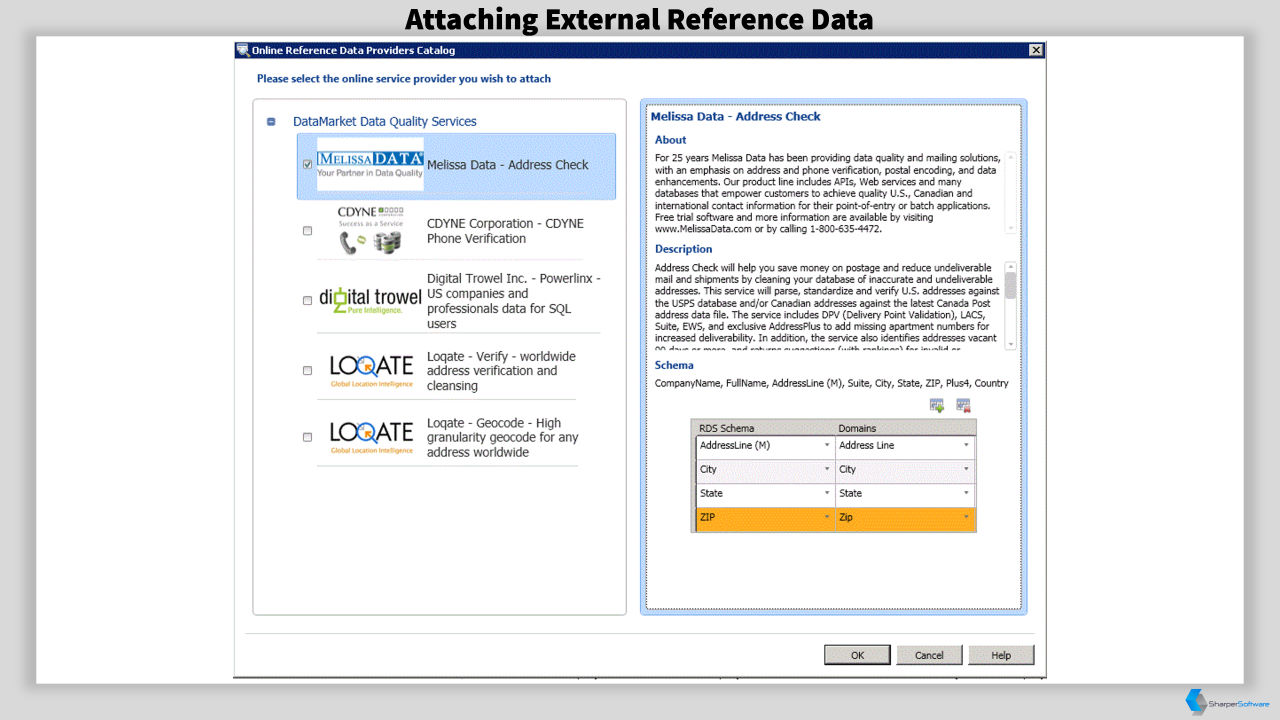Click the Melissa Data - Address Check details title

tap(736, 116)
